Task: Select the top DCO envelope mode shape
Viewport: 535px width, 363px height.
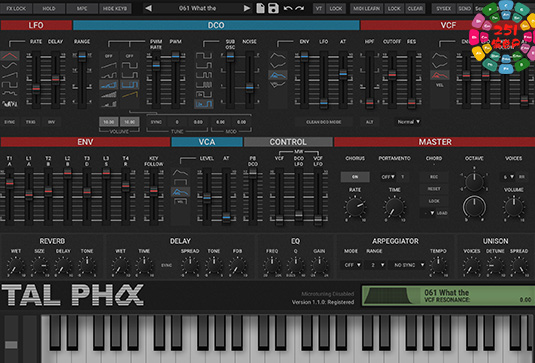Action: pos(277,56)
